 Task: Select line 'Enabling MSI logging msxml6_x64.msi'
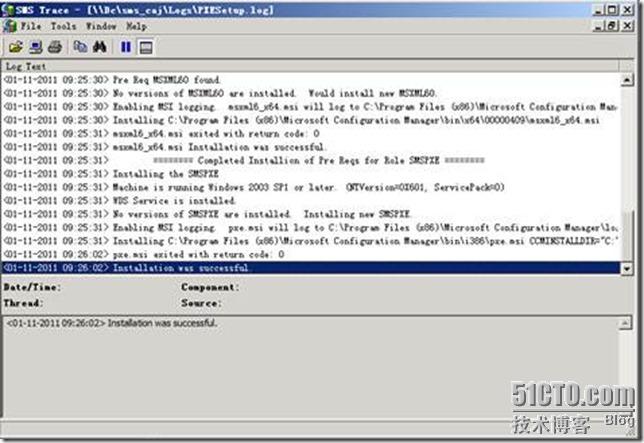311,107
